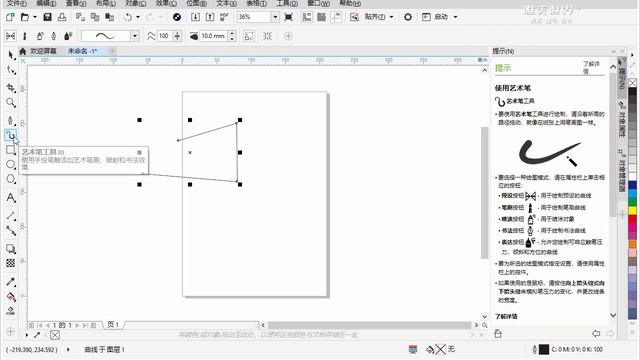Save the document with floppy icon
Image resolution: width=640 pixels, height=360 pixels.
pyautogui.click(x=47, y=17)
